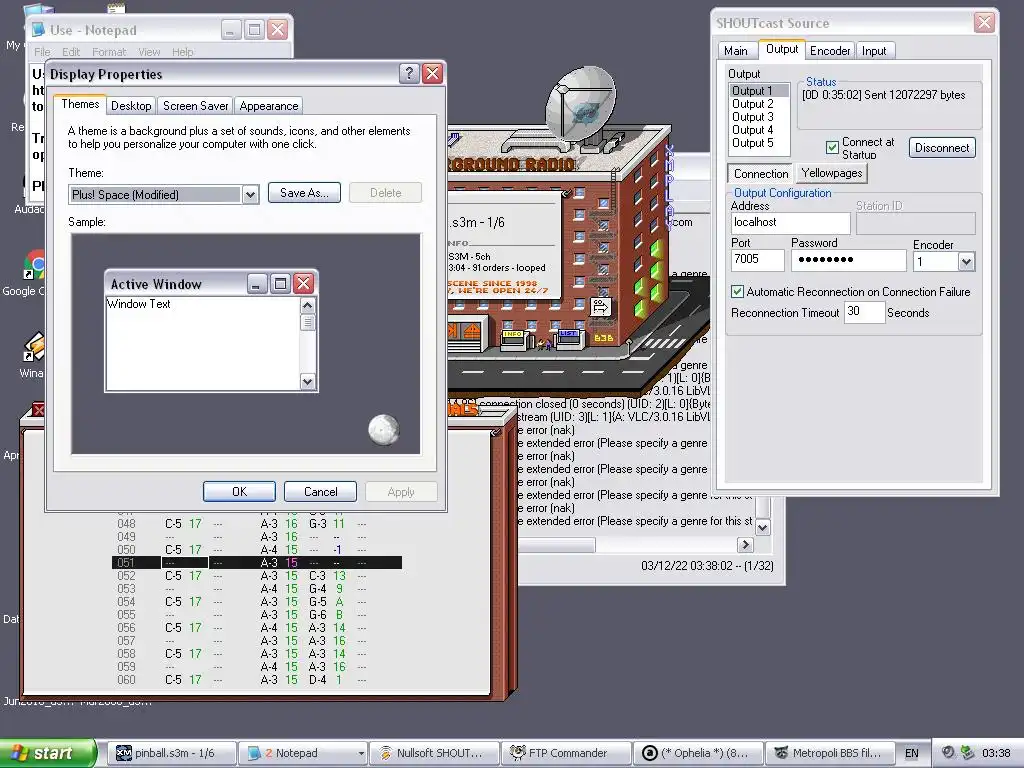Open the Winamp desktop shortcut
1024x768 pixels.
click(33, 347)
